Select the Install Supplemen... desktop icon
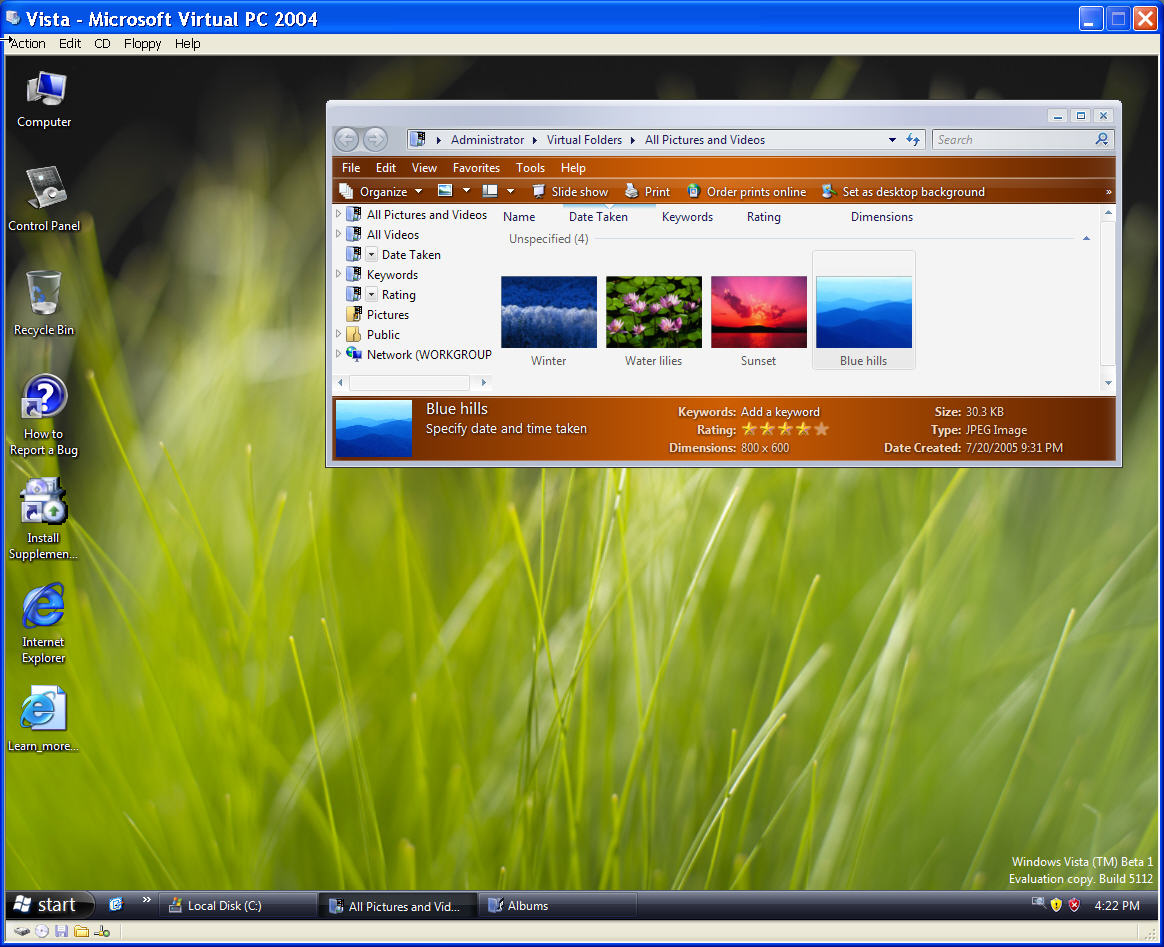The height and width of the screenshot is (947, 1164). (x=44, y=519)
